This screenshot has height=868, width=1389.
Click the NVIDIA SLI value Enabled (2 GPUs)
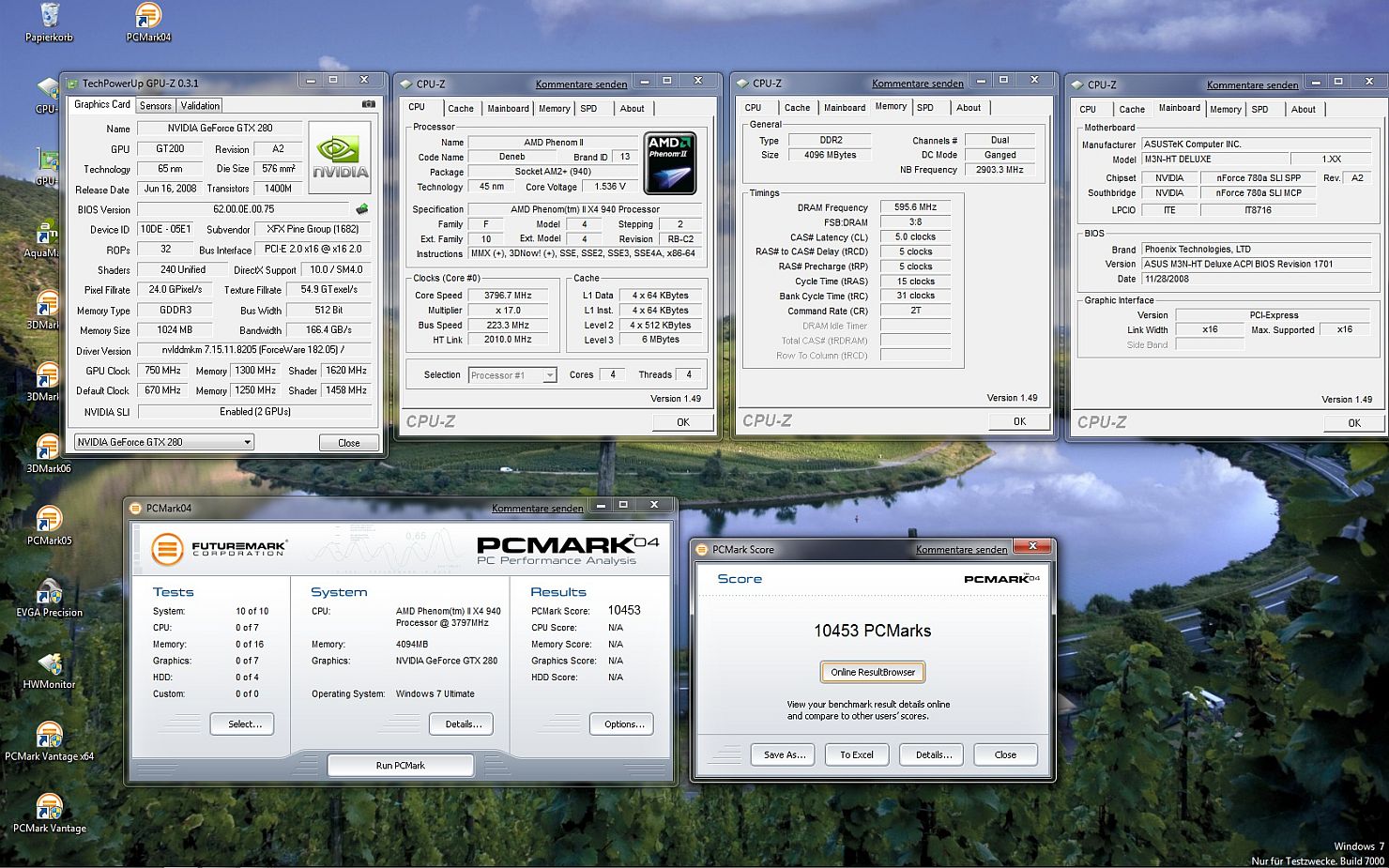click(255, 412)
